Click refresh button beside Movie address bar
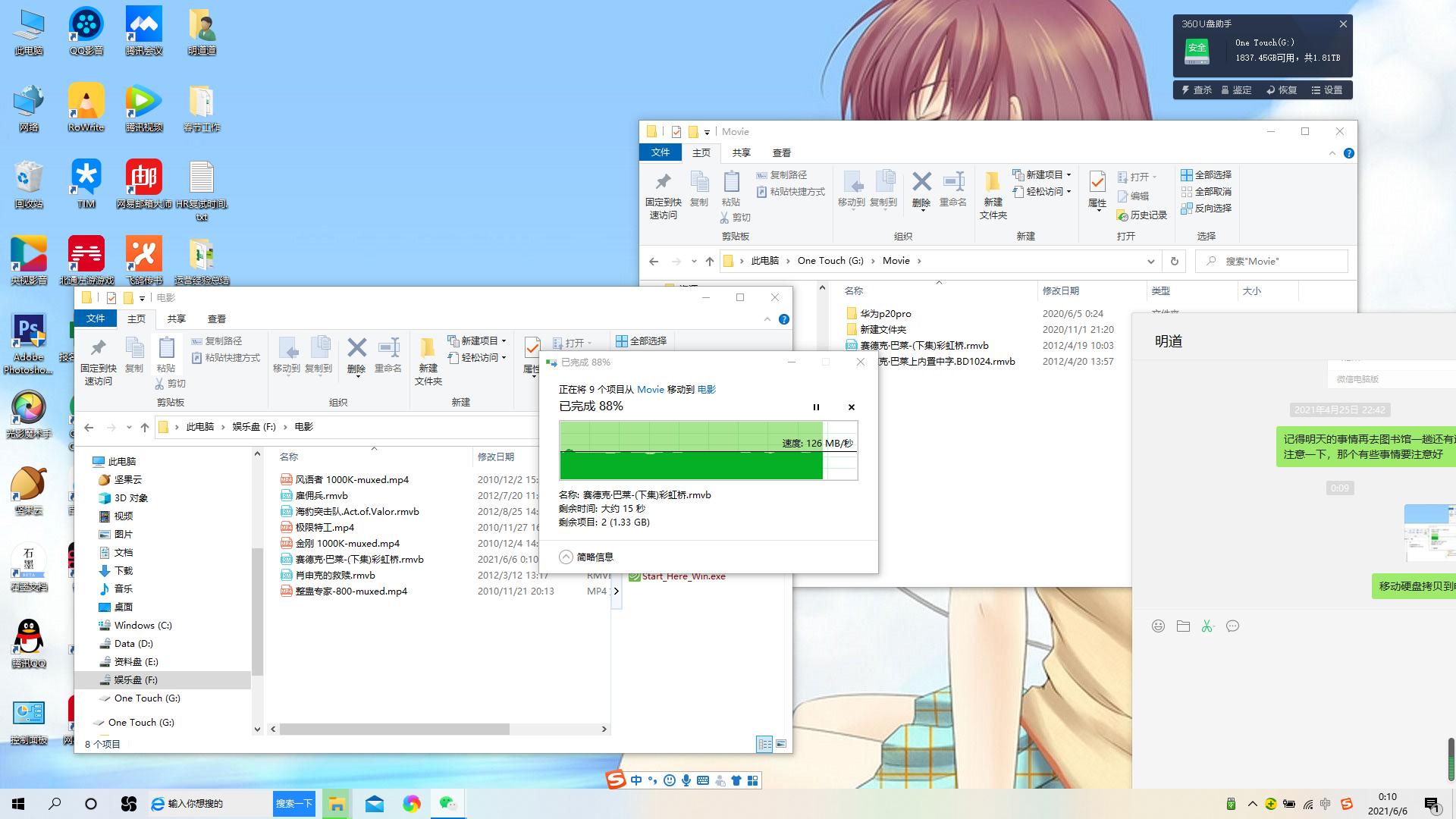The width and height of the screenshot is (1456, 819). pos(1174,261)
